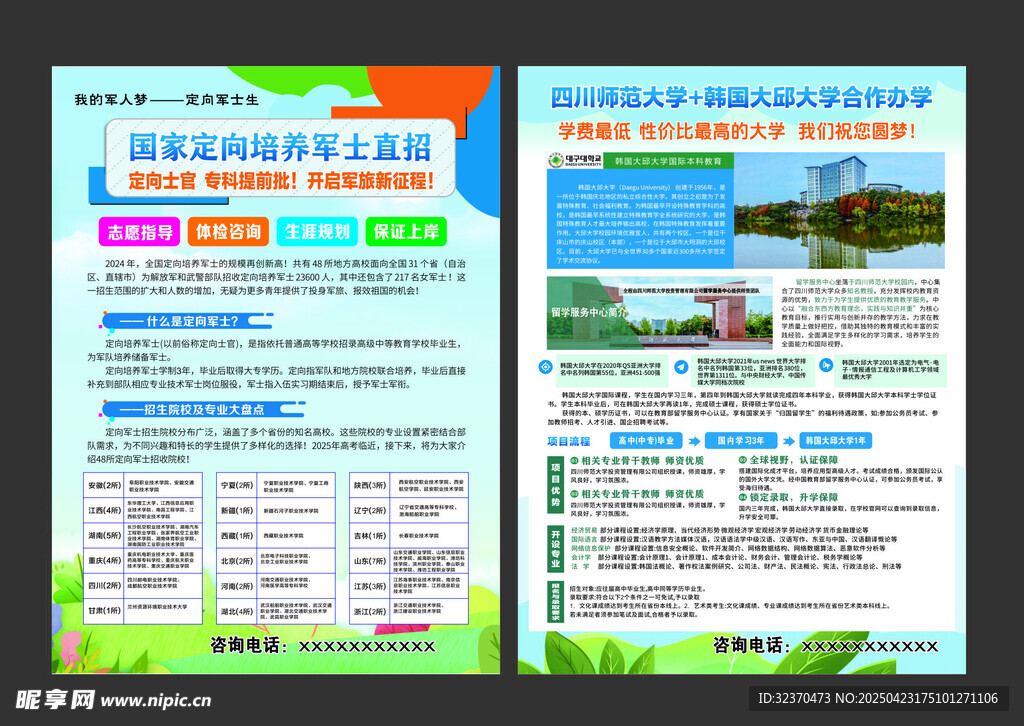
Task: Click the 什么是定向军士？ section header
Action: 187,321
